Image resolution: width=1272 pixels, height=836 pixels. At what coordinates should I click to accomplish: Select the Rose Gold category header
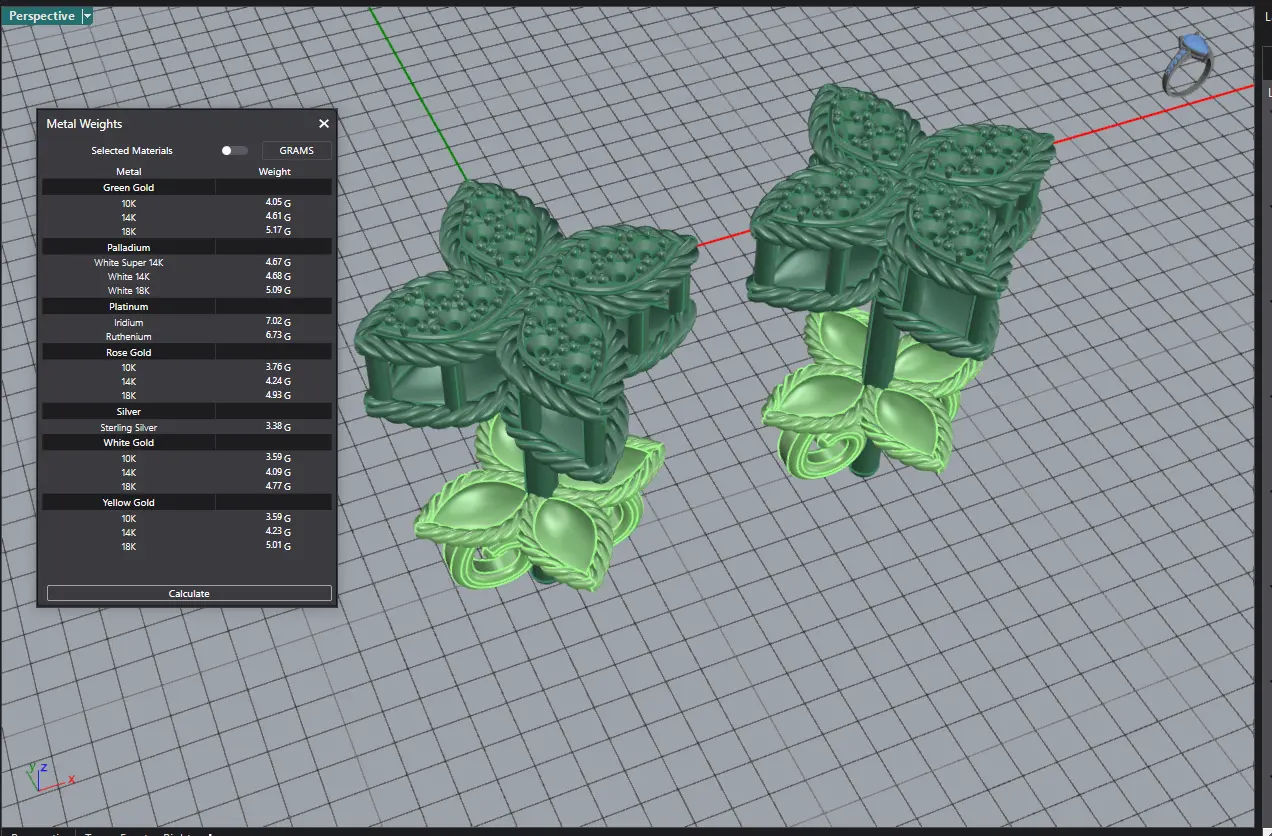click(129, 353)
